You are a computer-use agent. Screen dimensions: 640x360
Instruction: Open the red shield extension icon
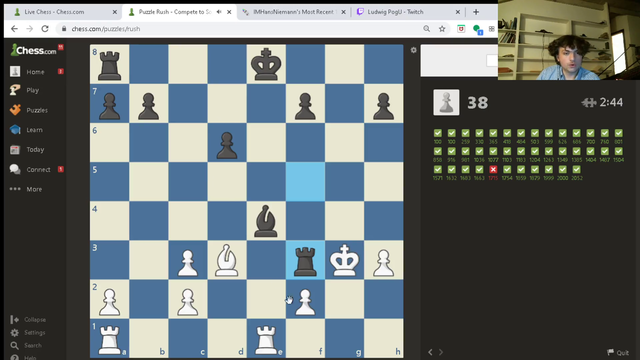point(461,29)
